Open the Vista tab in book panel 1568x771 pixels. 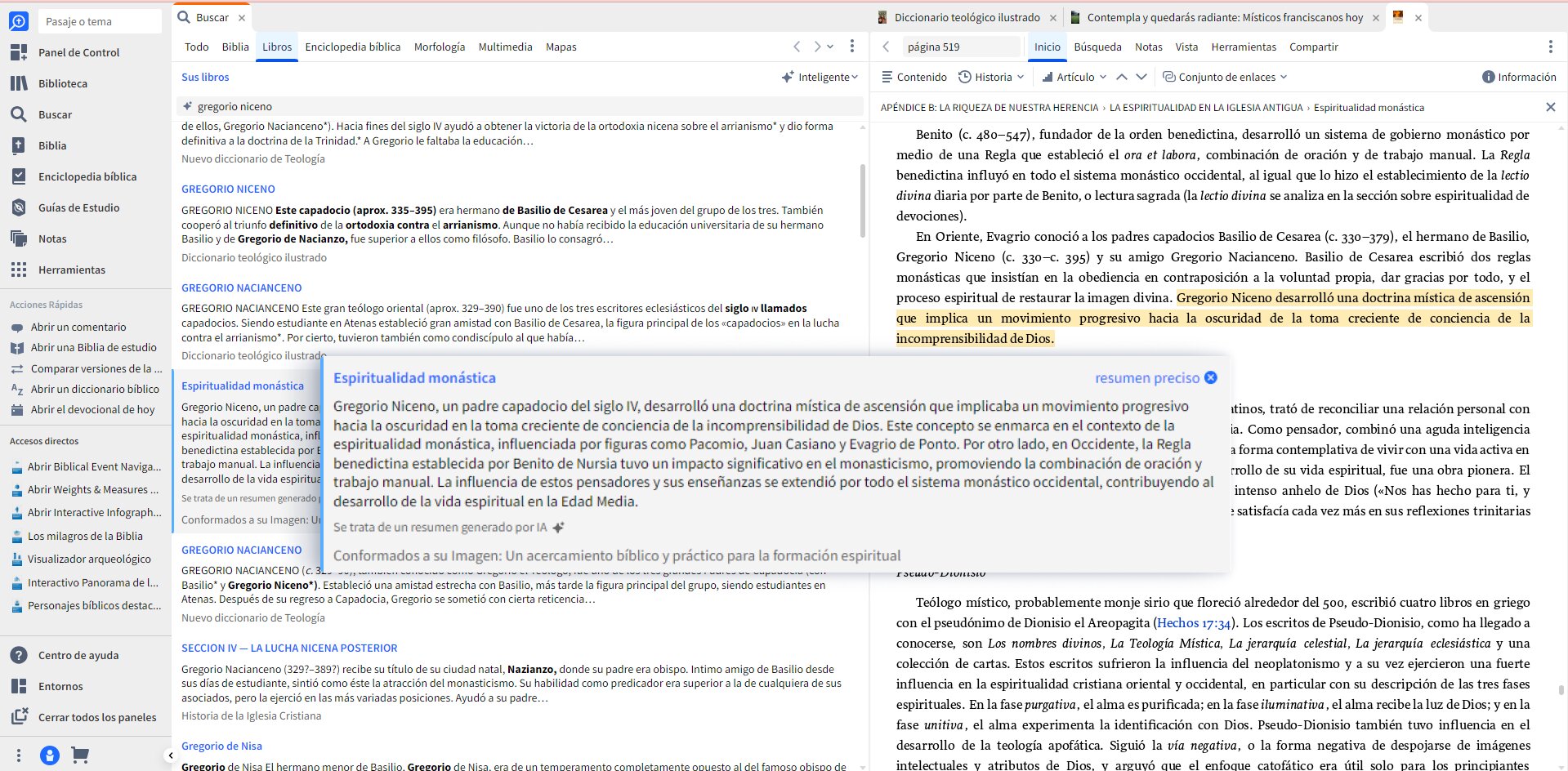coord(1186,47)
